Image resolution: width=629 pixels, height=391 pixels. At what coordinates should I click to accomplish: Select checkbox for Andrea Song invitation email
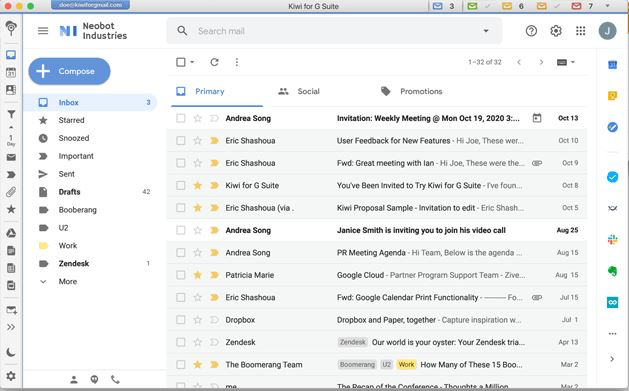(x=181, y=118)
